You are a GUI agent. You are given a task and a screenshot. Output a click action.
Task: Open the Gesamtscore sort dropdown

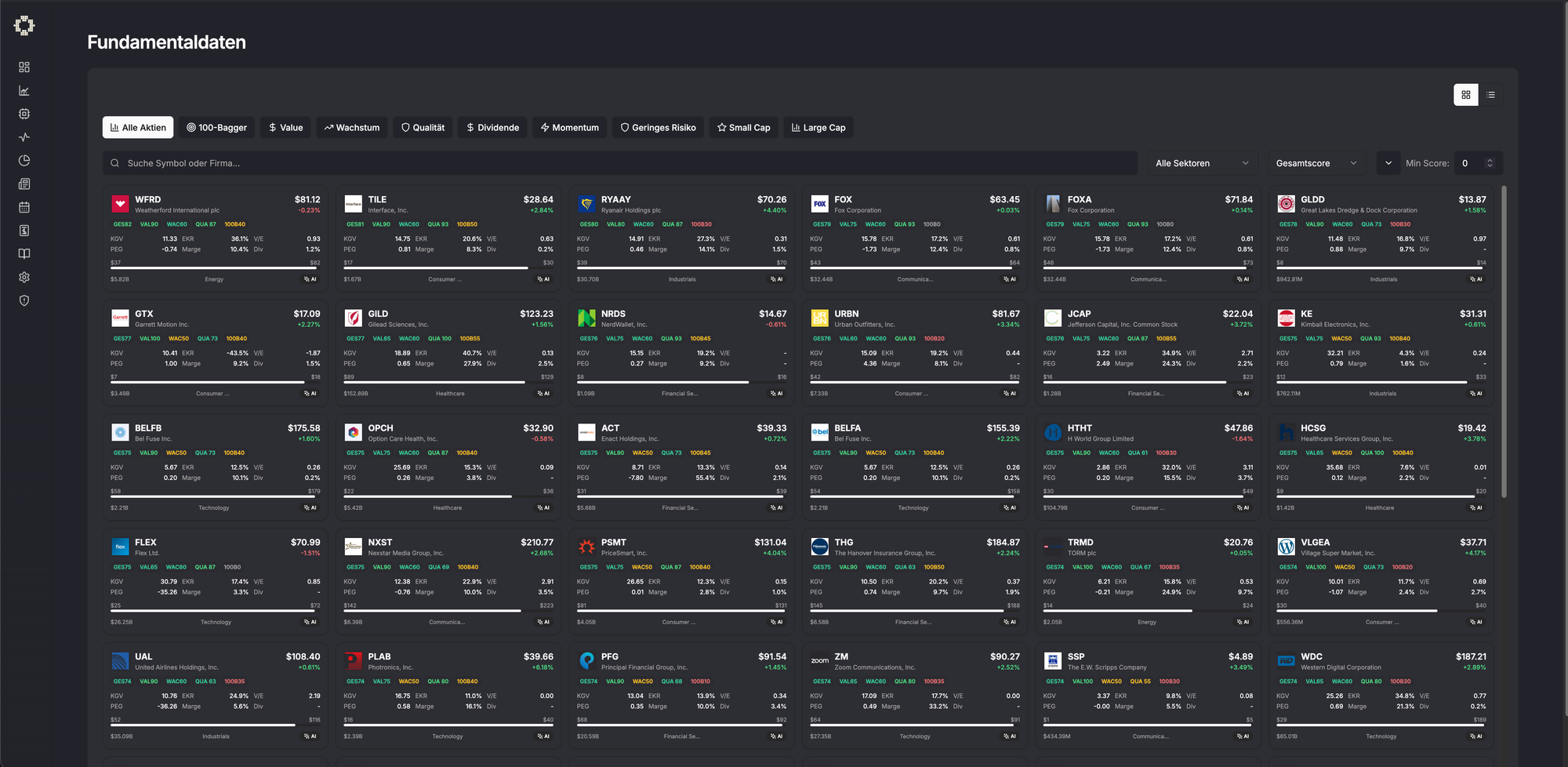pyautogui.click(x=1316, y=163)
